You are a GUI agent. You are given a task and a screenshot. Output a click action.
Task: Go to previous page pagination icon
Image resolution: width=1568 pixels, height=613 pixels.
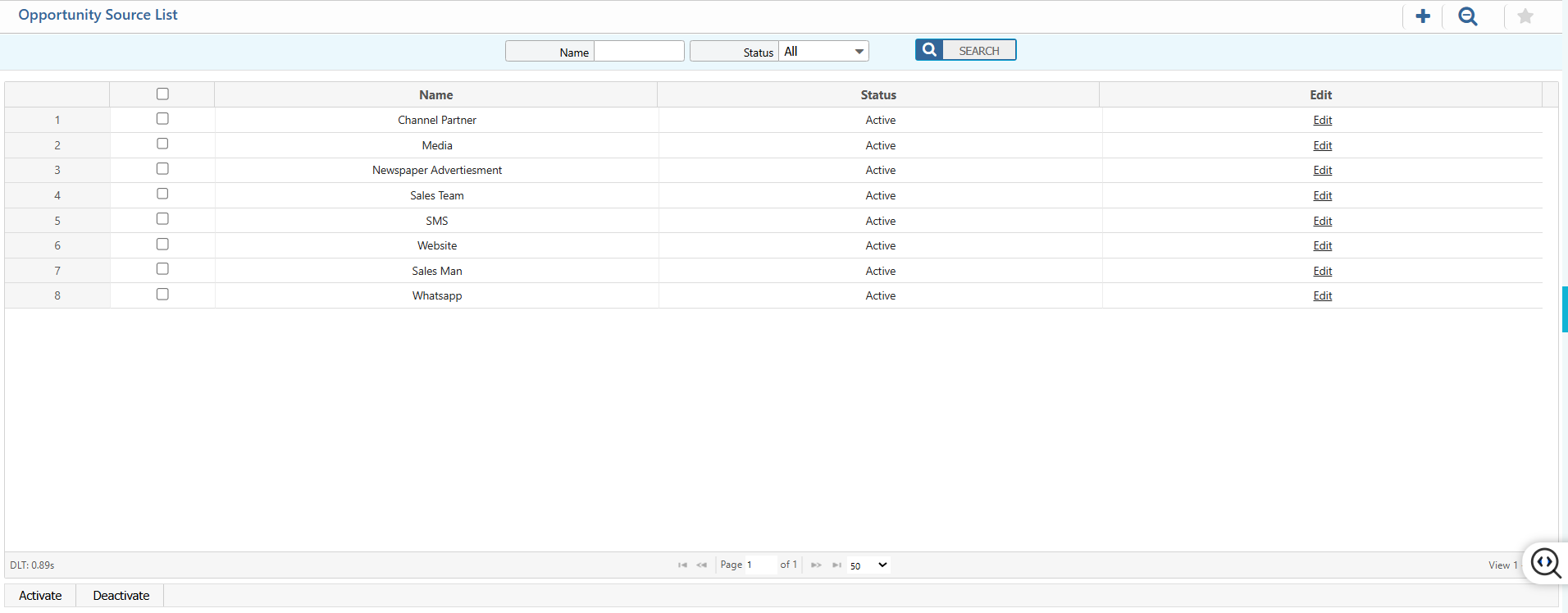[x=702, y=565]
